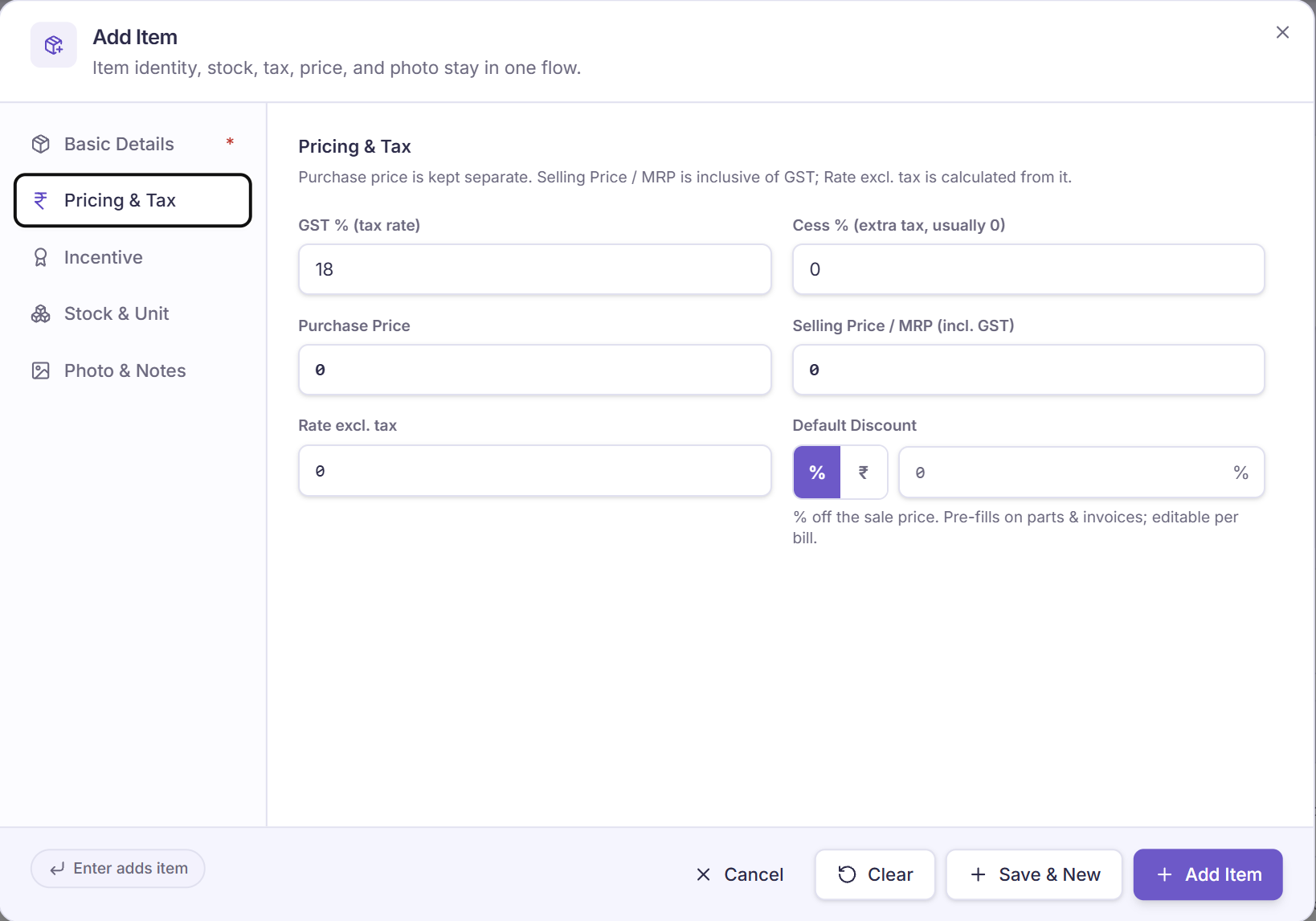Click the Selling Price / MRP field
This screenshot has width=1316, height=921.
pos(1028,370)
